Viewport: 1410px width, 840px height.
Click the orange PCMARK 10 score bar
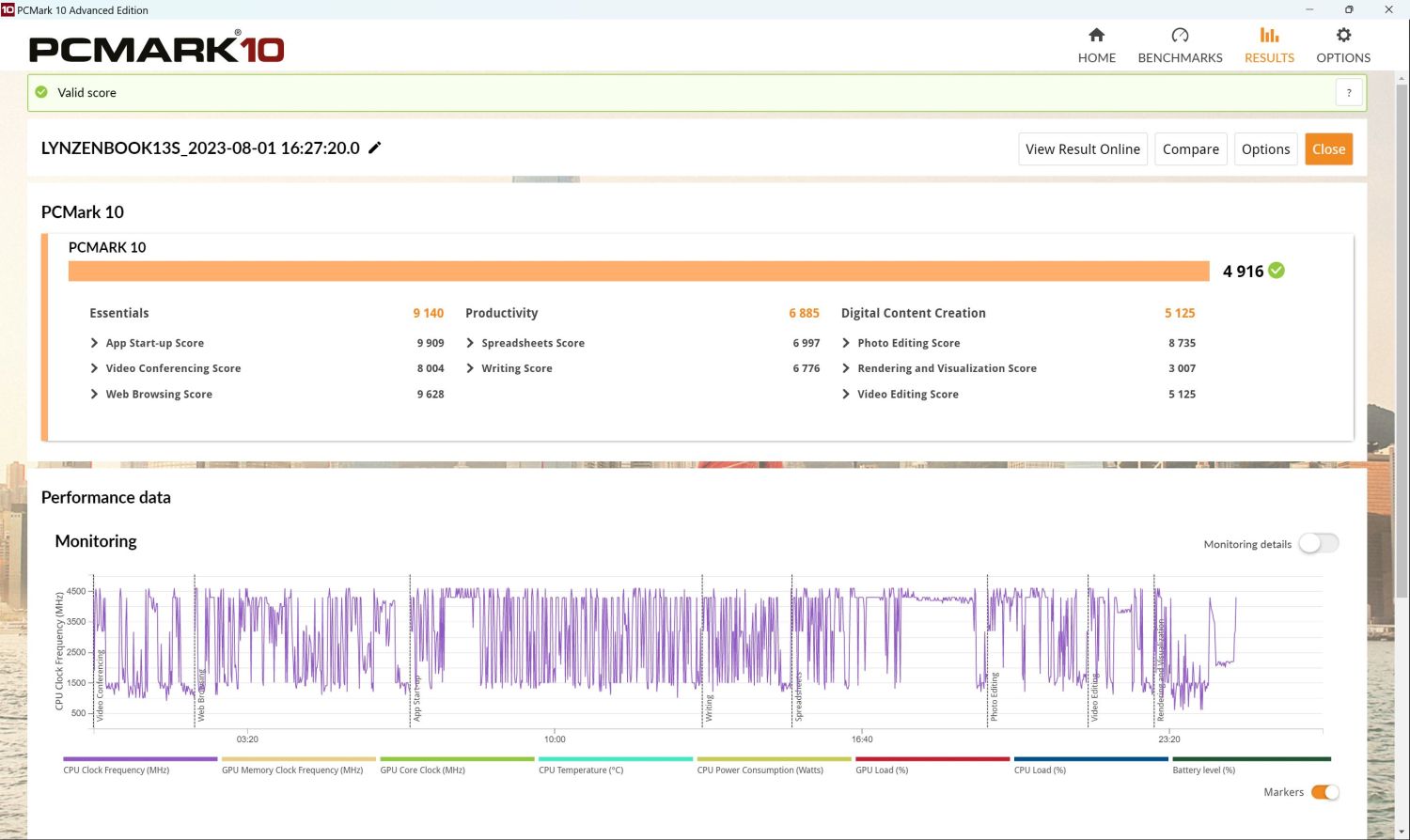click(638, 271)
